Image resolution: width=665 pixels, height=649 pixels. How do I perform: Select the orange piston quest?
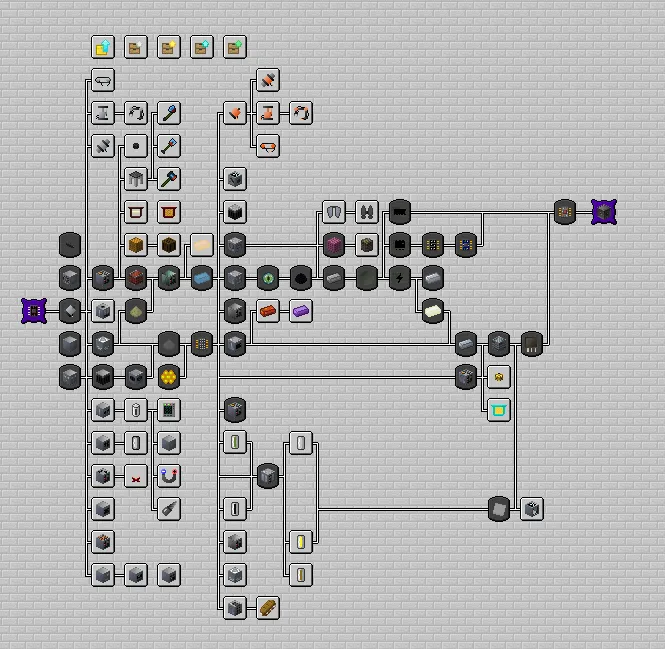click(x=268, y=113)
